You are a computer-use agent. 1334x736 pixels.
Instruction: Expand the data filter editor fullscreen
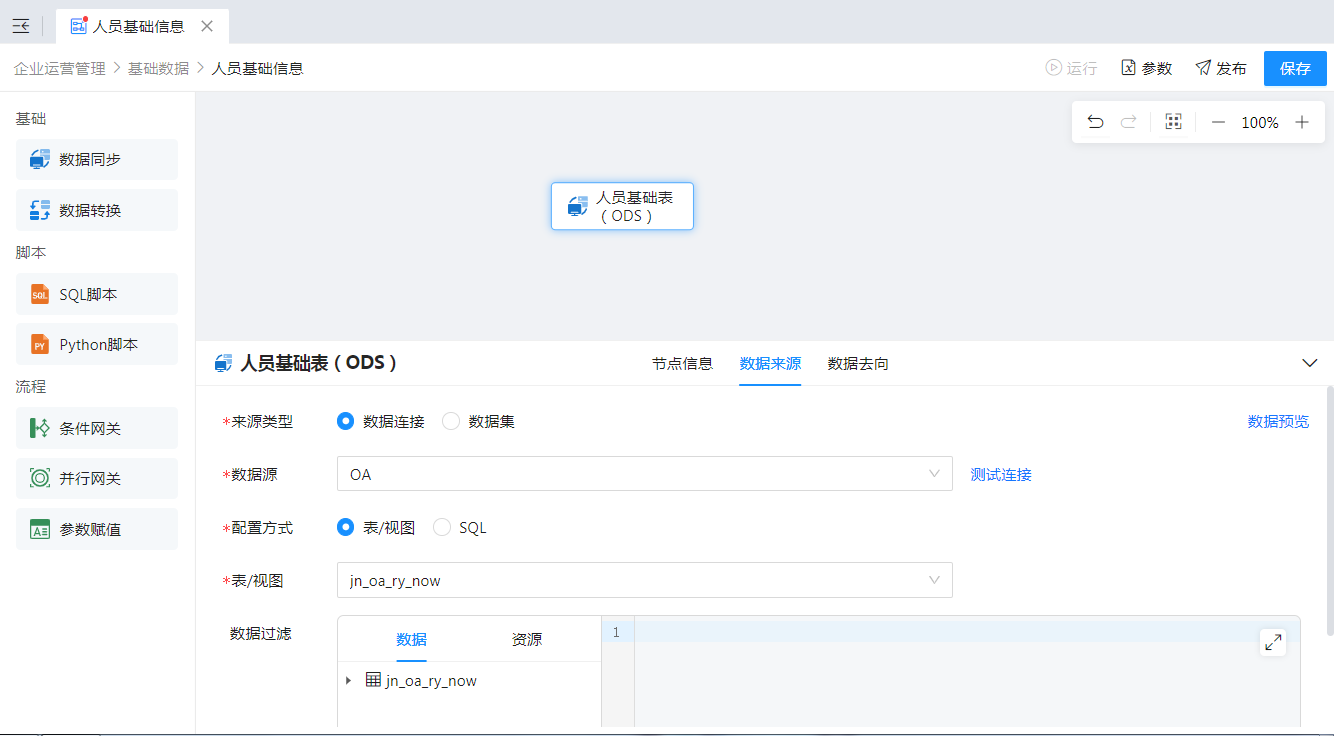1272,642
